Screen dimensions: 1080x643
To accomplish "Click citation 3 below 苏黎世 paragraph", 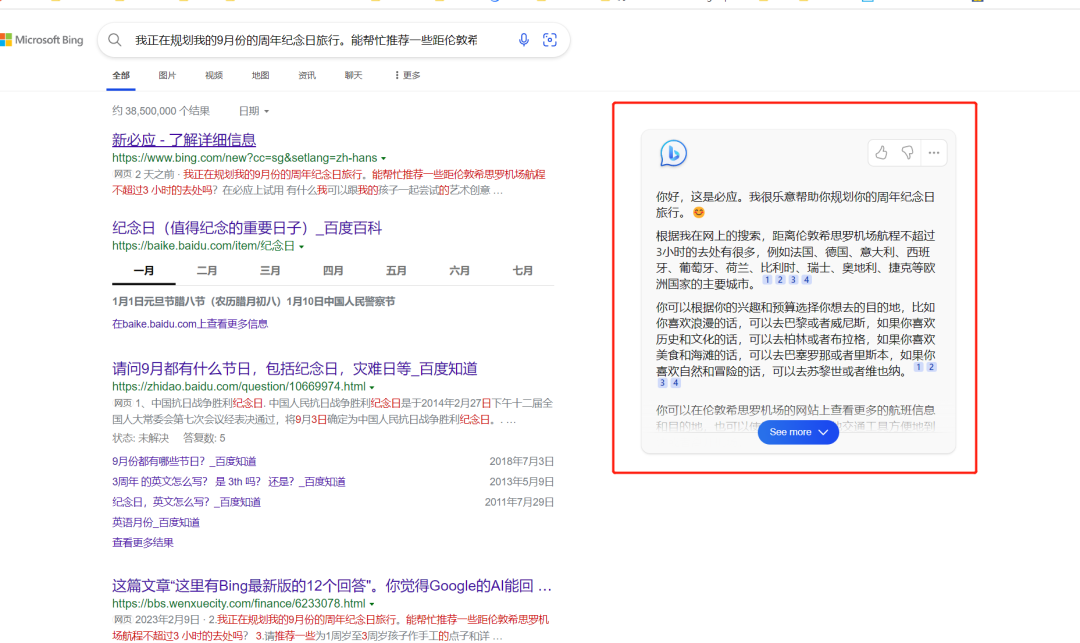I will 662,383.
